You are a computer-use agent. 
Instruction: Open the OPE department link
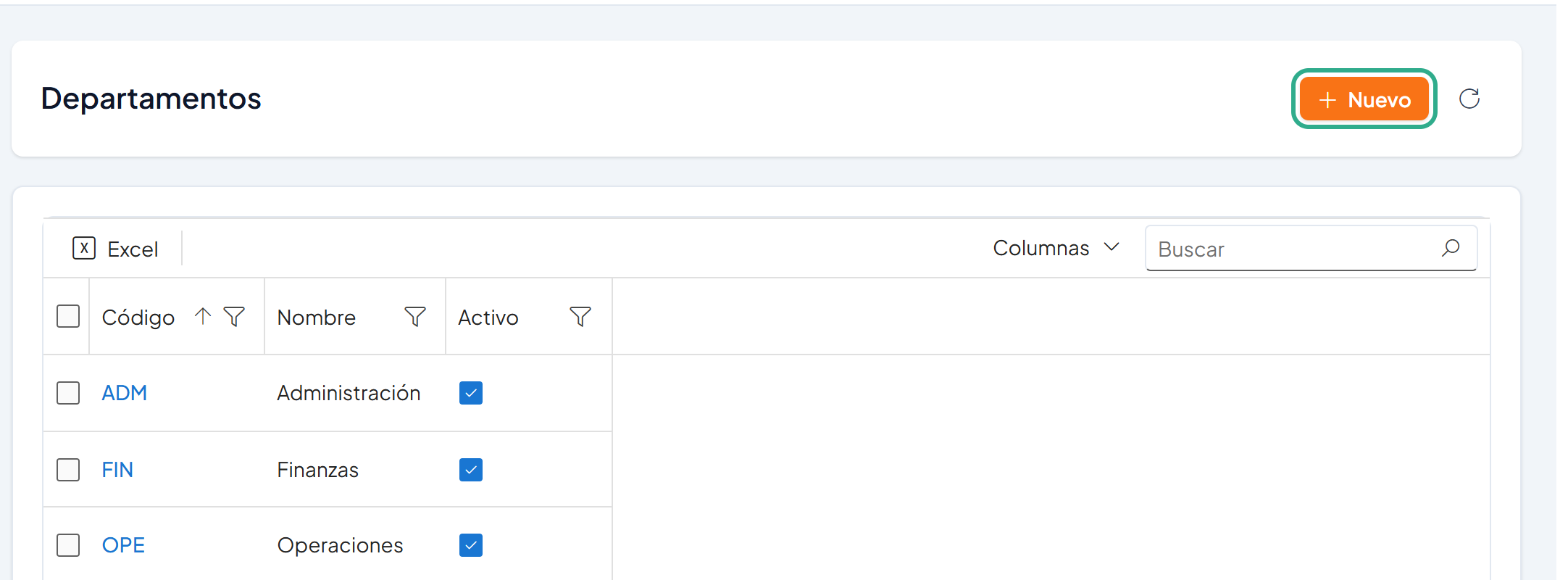(123, 545)
